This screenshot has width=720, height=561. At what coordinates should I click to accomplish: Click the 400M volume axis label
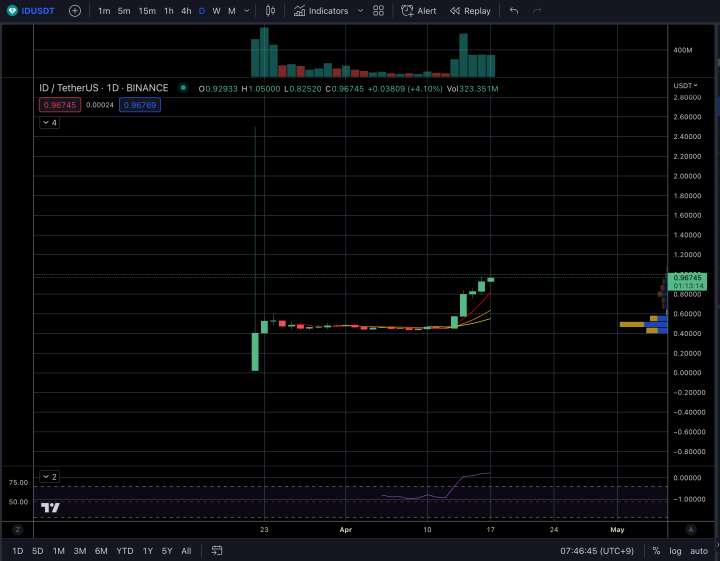[x=683, y=50]
